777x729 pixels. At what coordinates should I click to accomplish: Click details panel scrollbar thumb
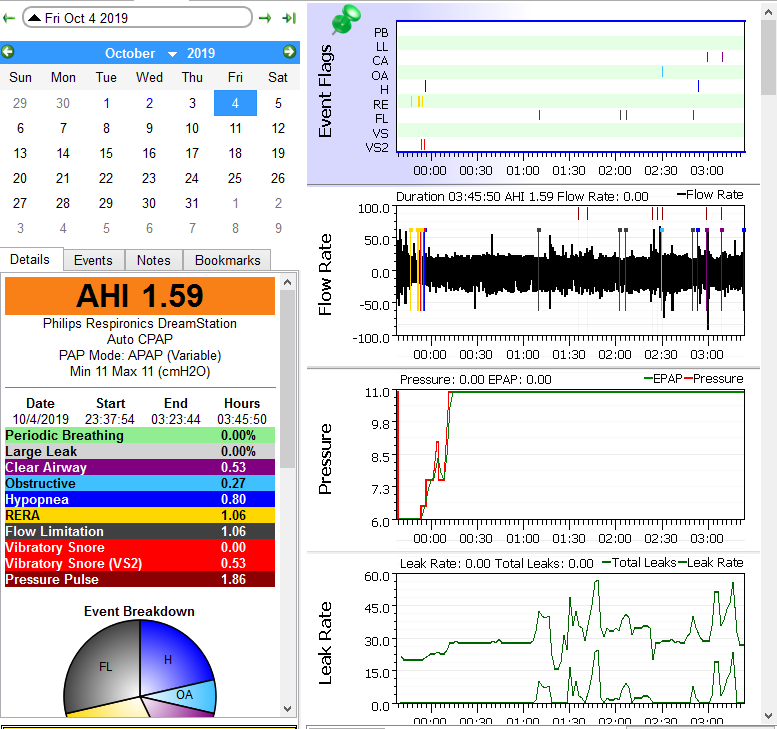point(287,379)
